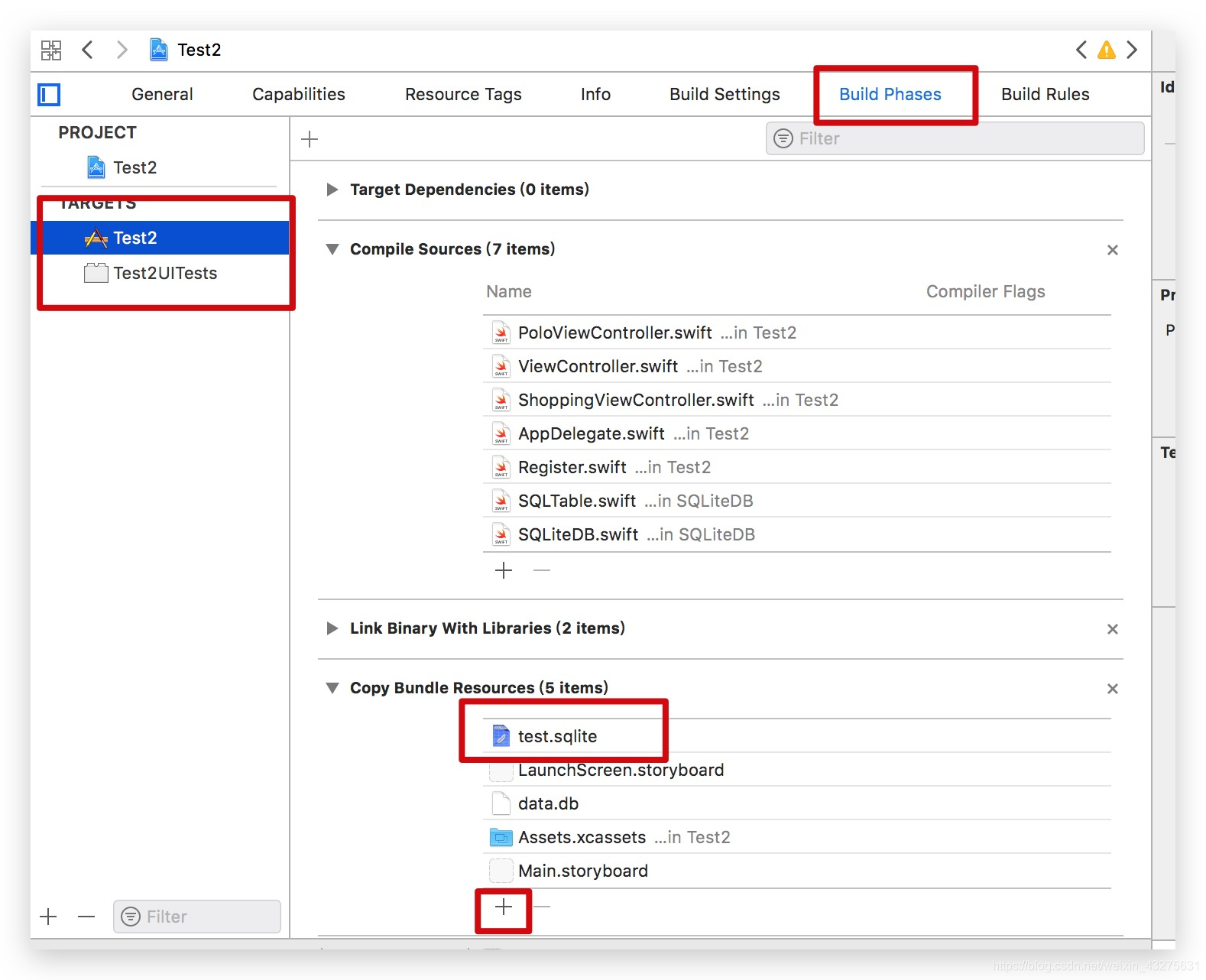Toggle the project and targets list sidebar
1206x980 pixels.
click(49, 95)
